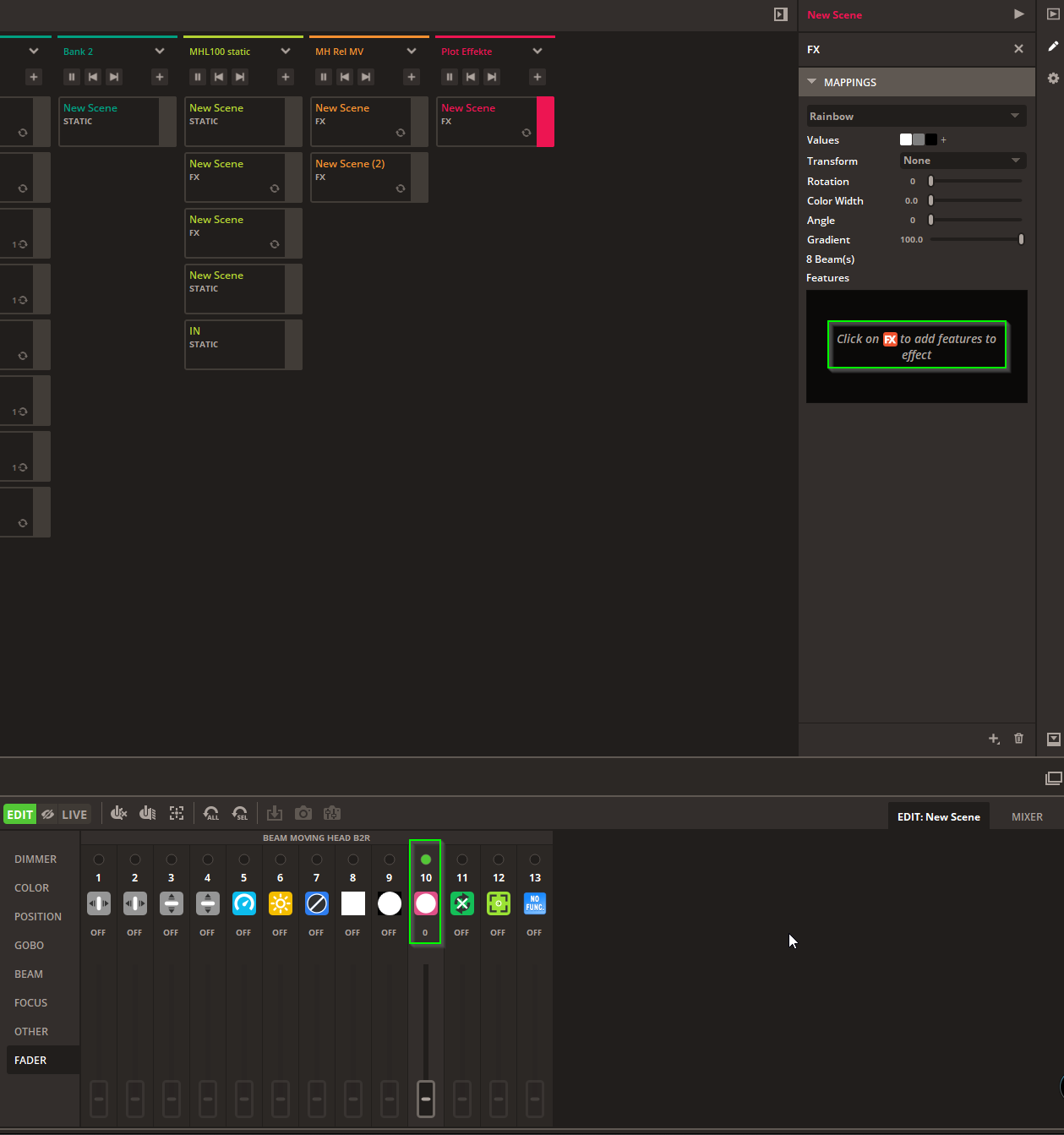Open the DIMMER category tab
This screenshot has height=1135, width=1064.
pyautogui.click(x=35, y=859)
